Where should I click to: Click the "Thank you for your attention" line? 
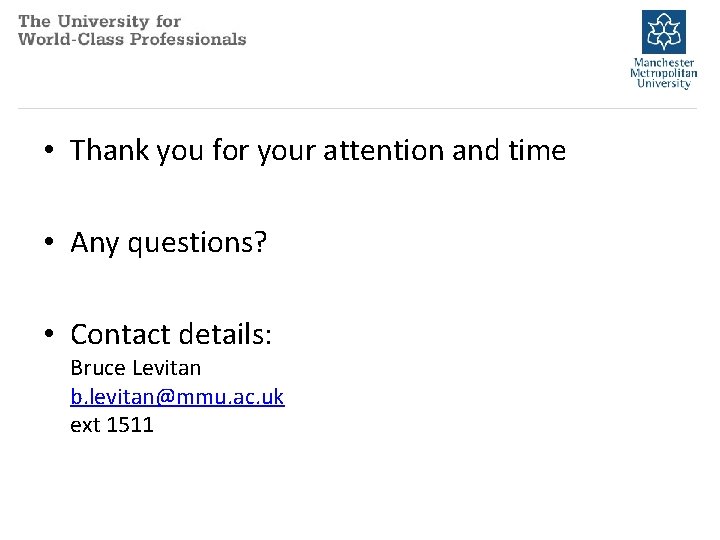pyautogui.click(x=318, y=151)
